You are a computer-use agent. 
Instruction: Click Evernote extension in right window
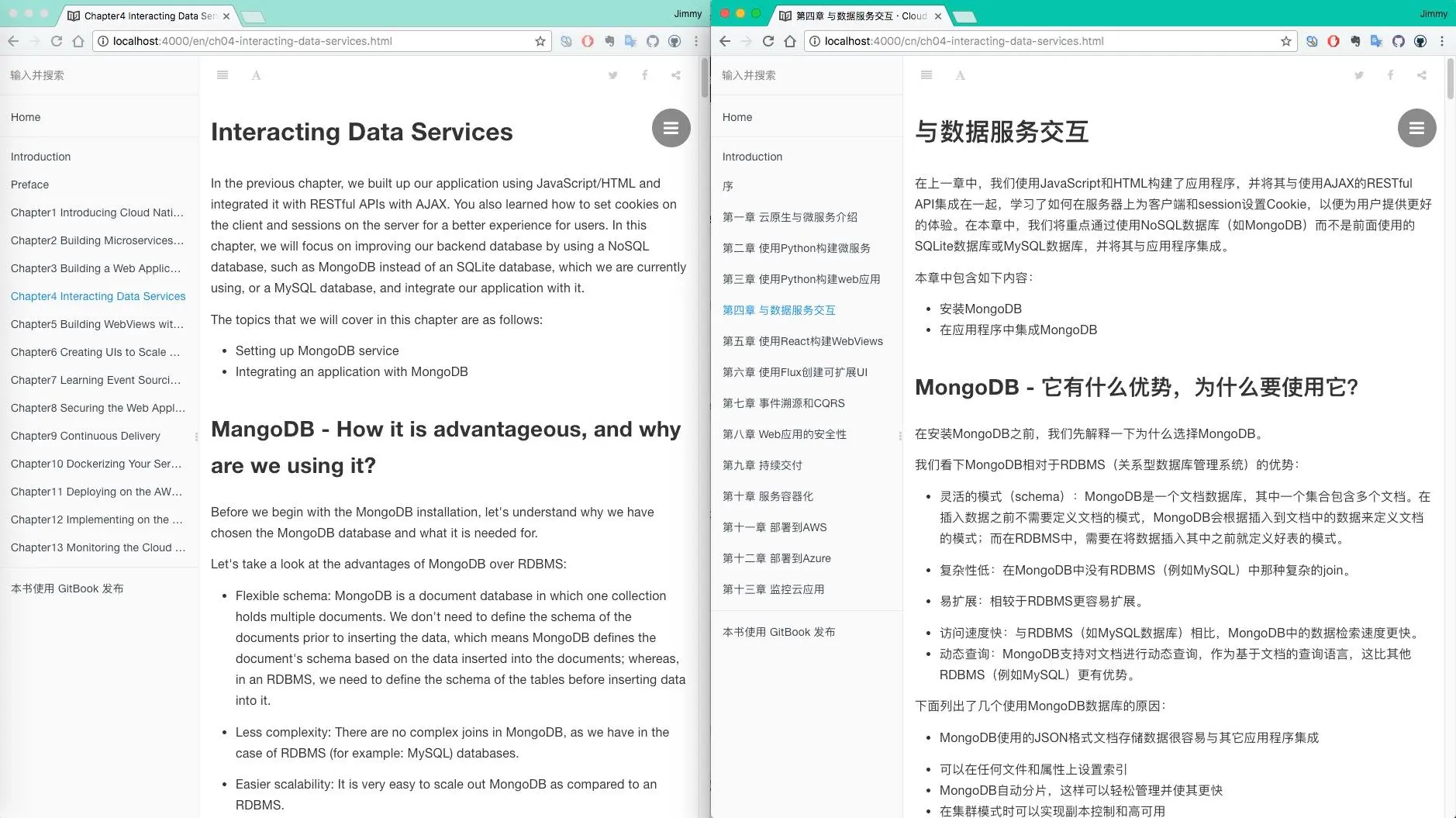pos(1355,41)
